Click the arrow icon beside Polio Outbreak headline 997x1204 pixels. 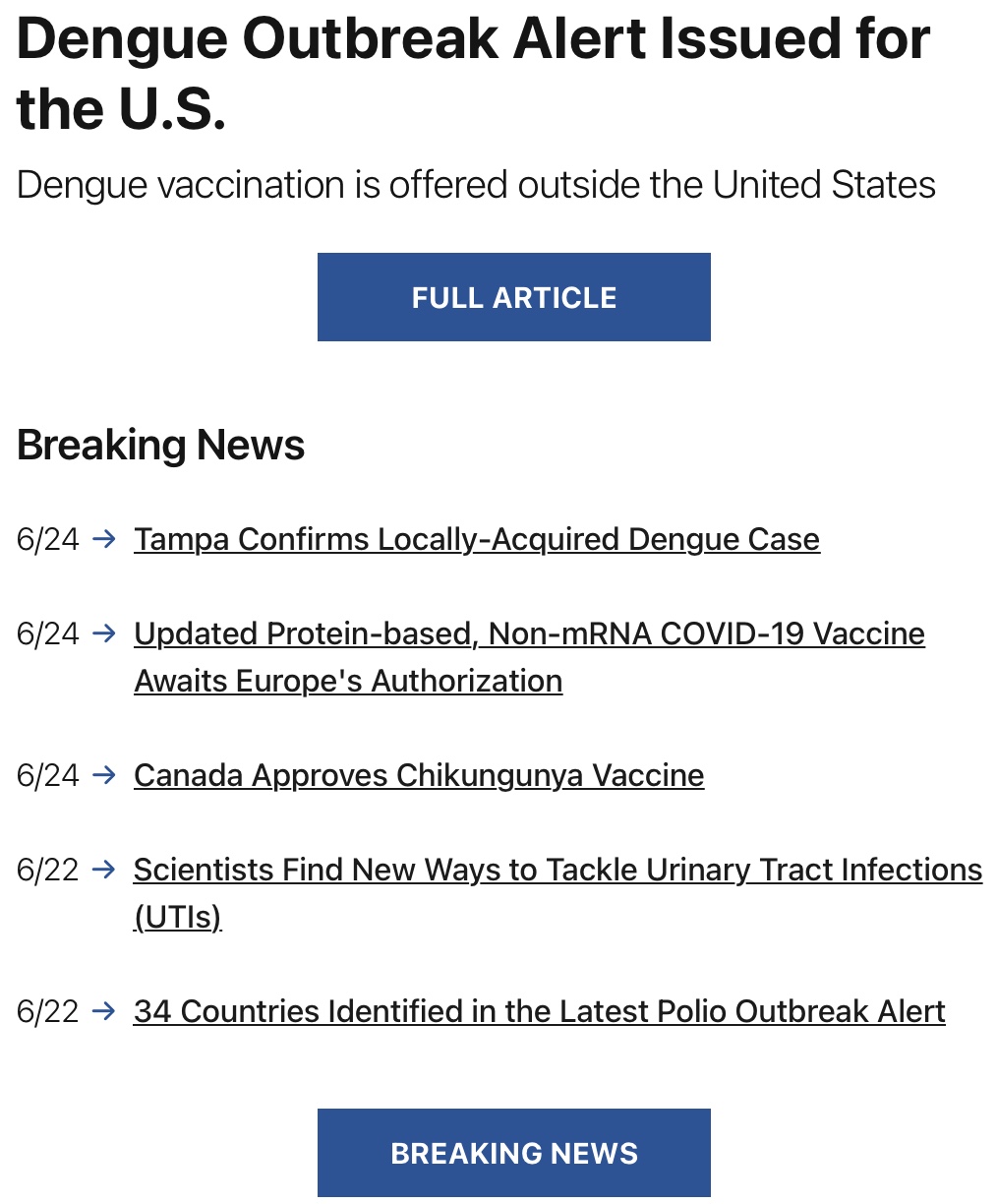point(104,1011)
